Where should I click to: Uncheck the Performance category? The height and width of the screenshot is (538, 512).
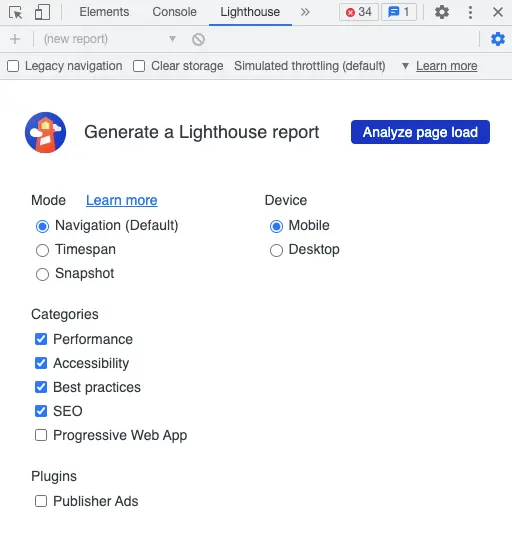[x=41, y=339]
